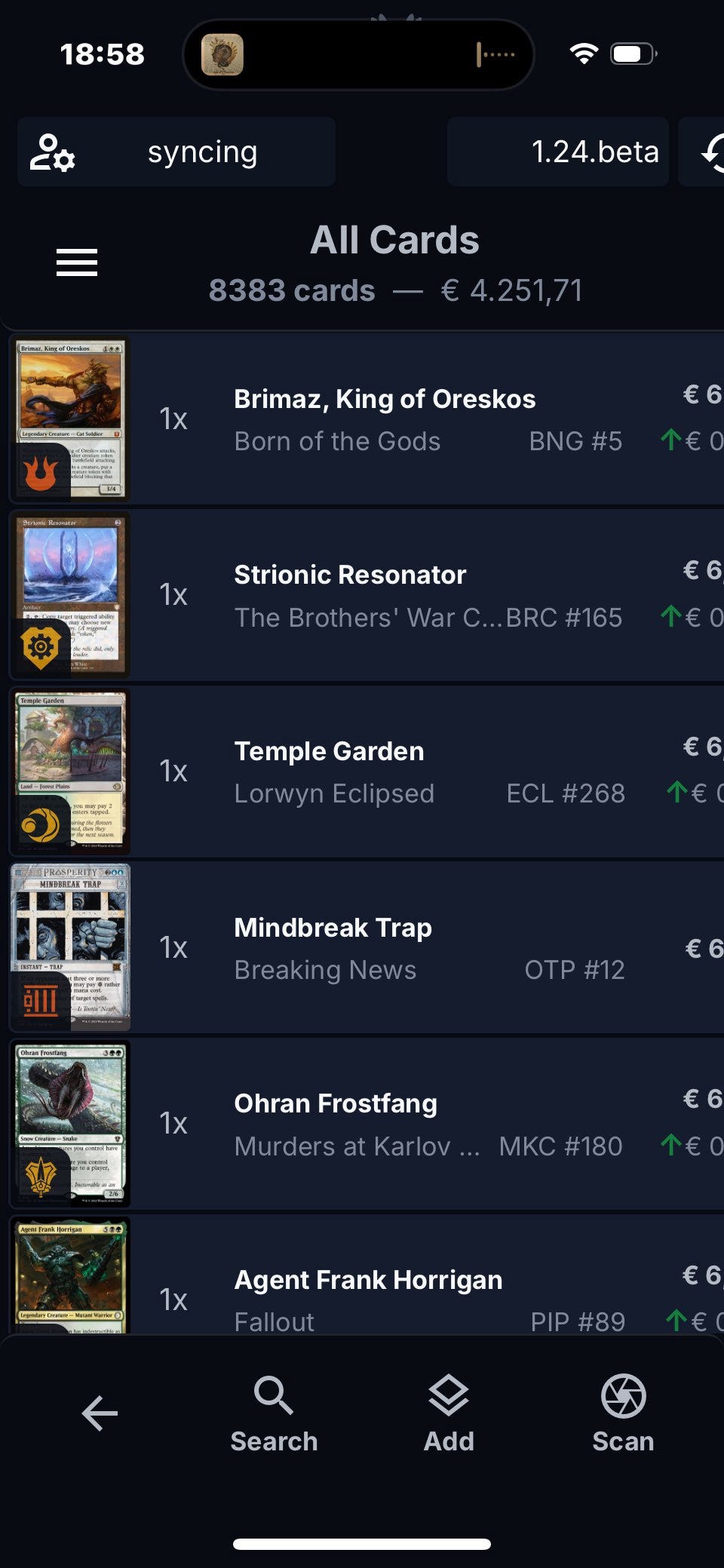The image size is (724, 1568).
Task: Open Search from bottom bar
Action: (274, 1414)
